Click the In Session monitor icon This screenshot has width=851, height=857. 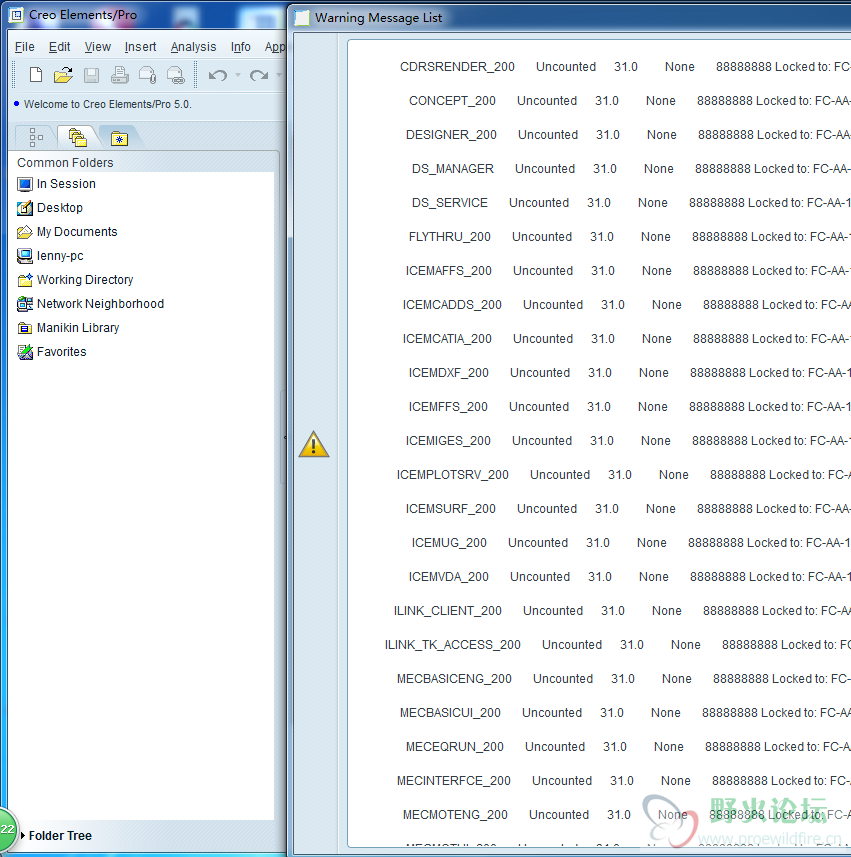coord(25,185)
